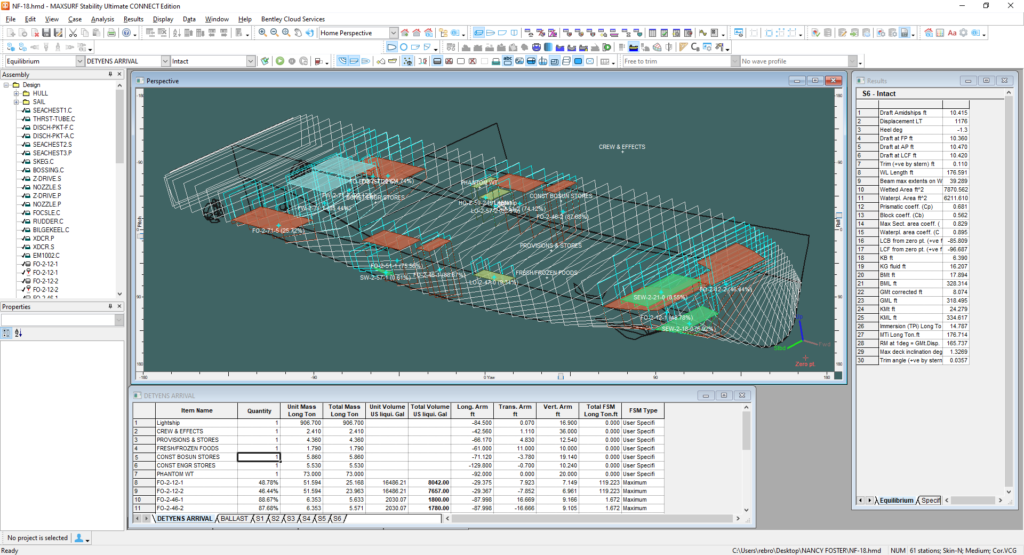
Task: Toggle visibility check for RUDDER.C
Action: coord(26,221)
